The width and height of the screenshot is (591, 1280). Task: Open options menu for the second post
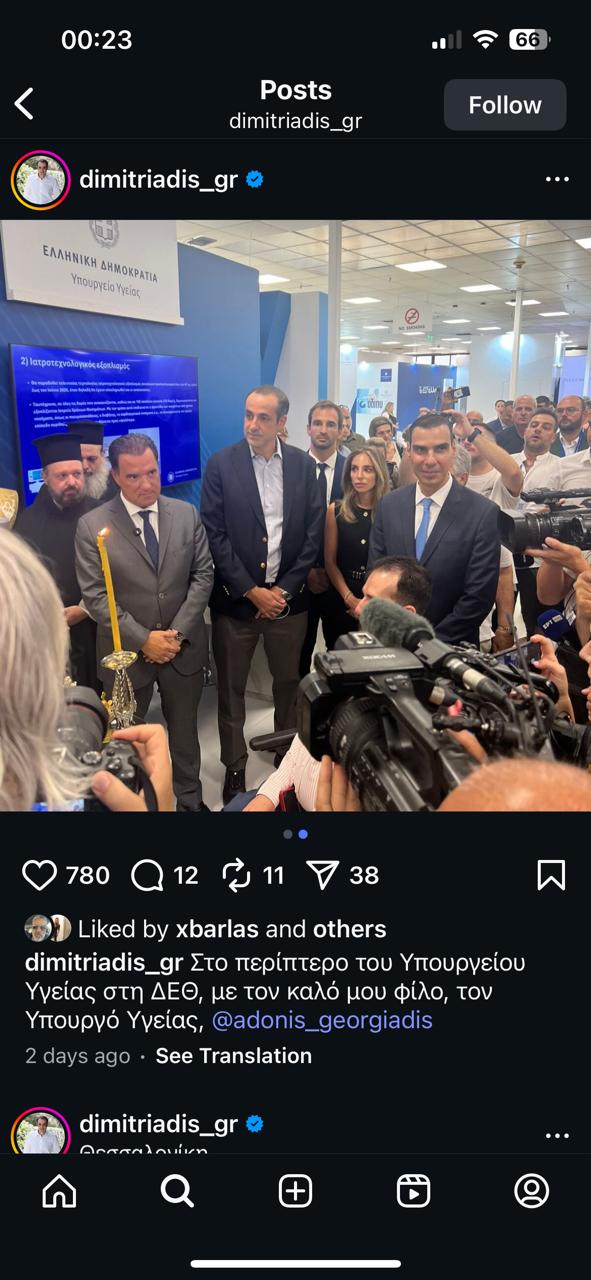(557, 1136)
